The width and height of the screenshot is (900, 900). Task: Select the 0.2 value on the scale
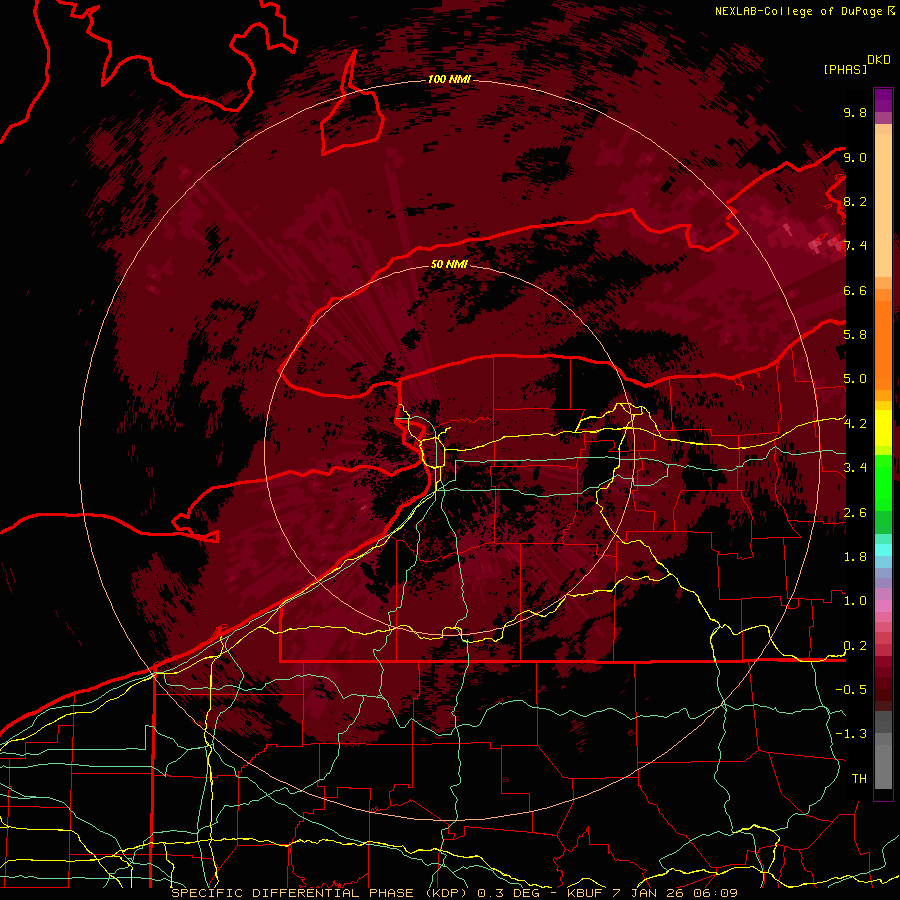[x=855, y=646]
